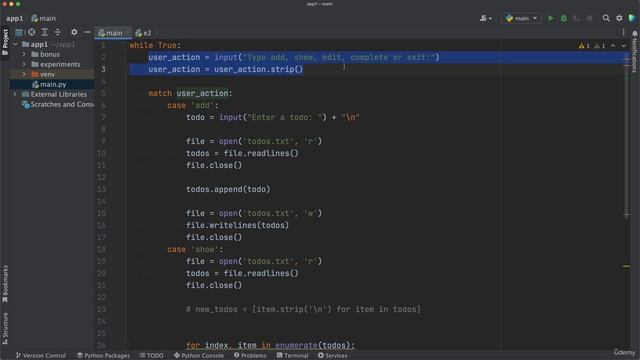Click main in navigation breadcrumb
640x360 pixels.
pyautogui.click(x=43, y=18)
